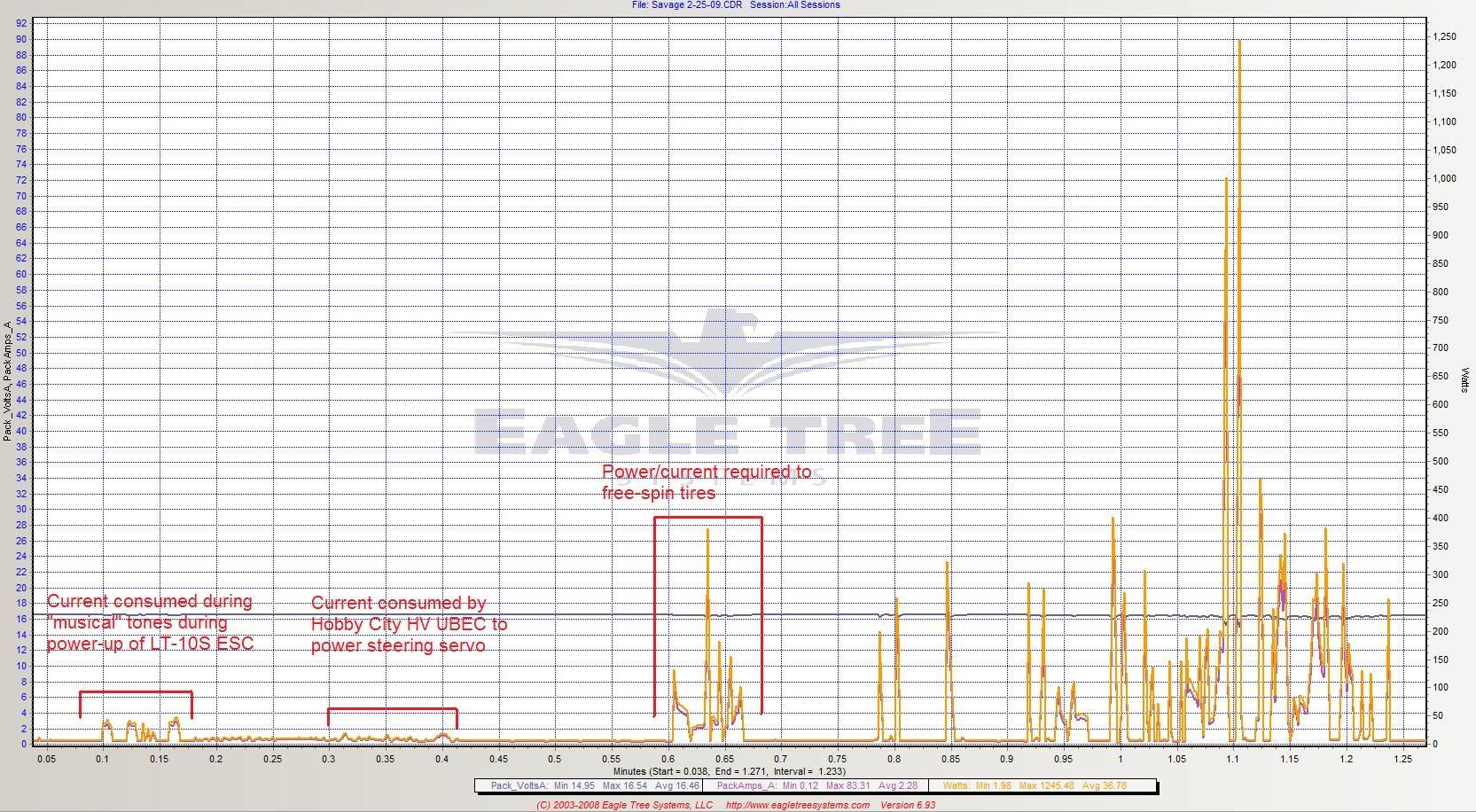Open the eagletreesystems.com URL in the footer
The image size is (1476, 812).
point(798,805)
